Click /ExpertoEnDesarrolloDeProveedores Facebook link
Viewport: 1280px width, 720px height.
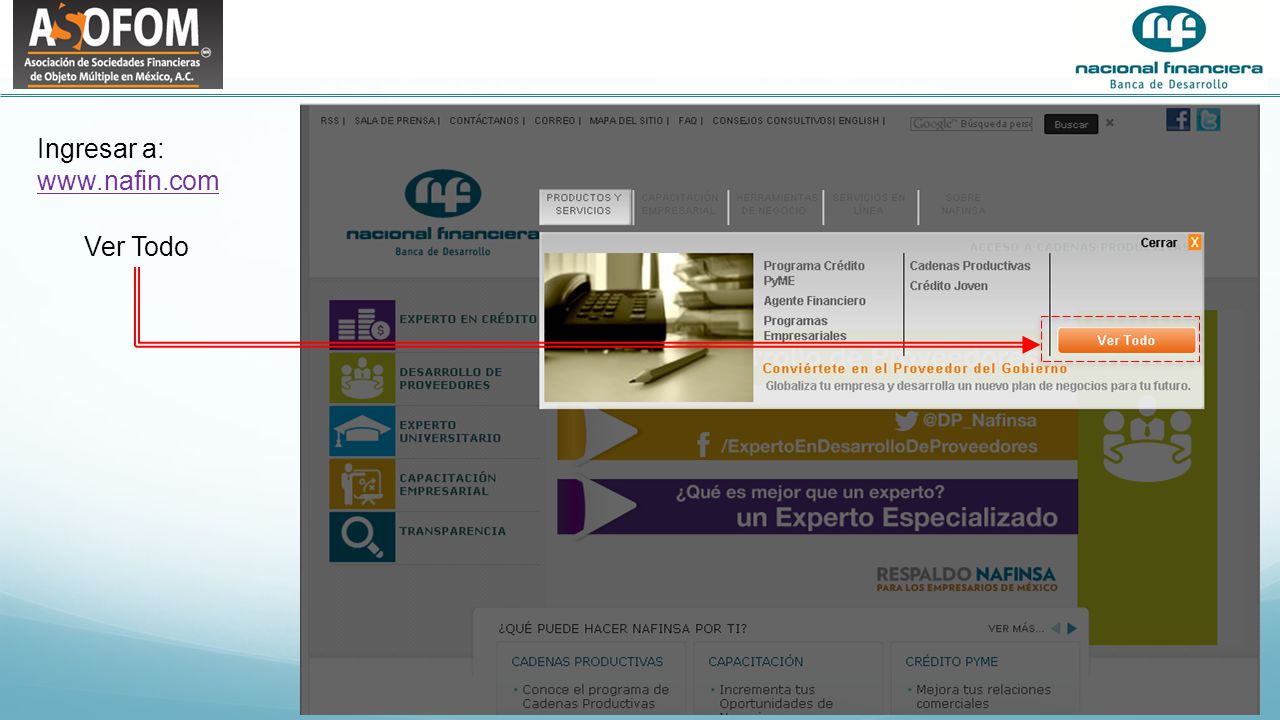[x=879, y=446]
